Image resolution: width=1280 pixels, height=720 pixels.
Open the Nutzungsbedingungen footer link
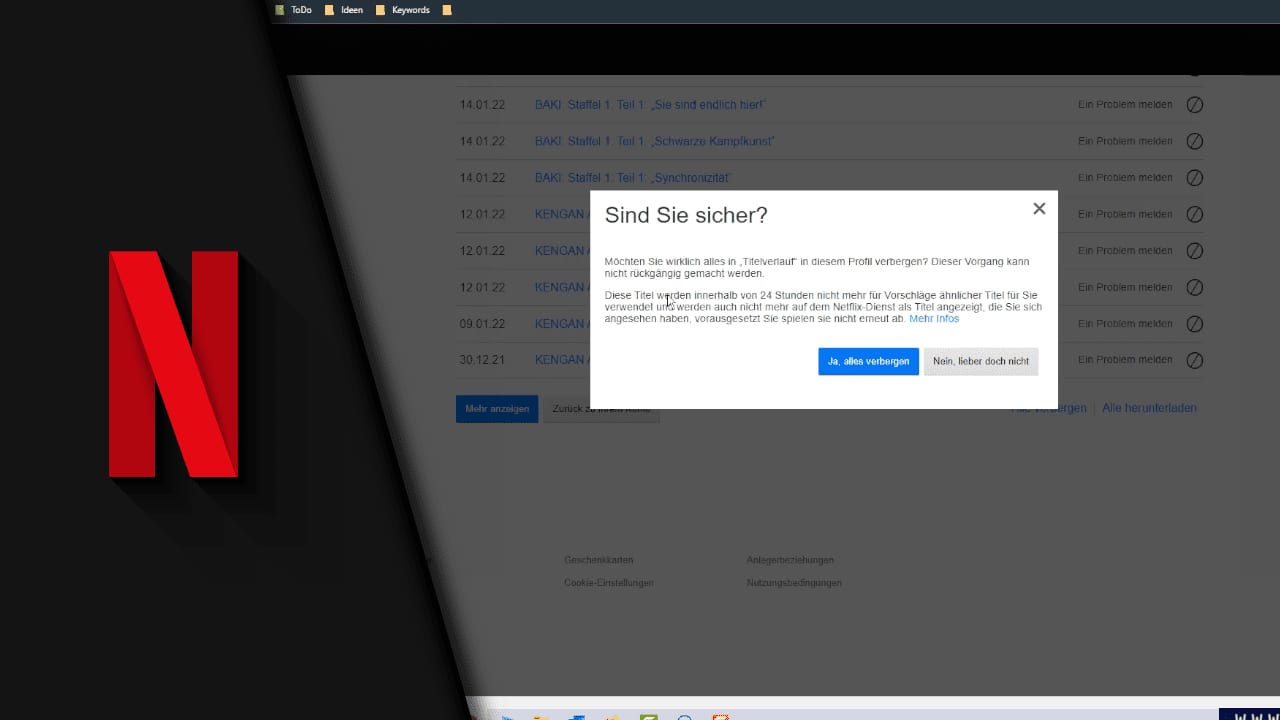pos(794,583)
